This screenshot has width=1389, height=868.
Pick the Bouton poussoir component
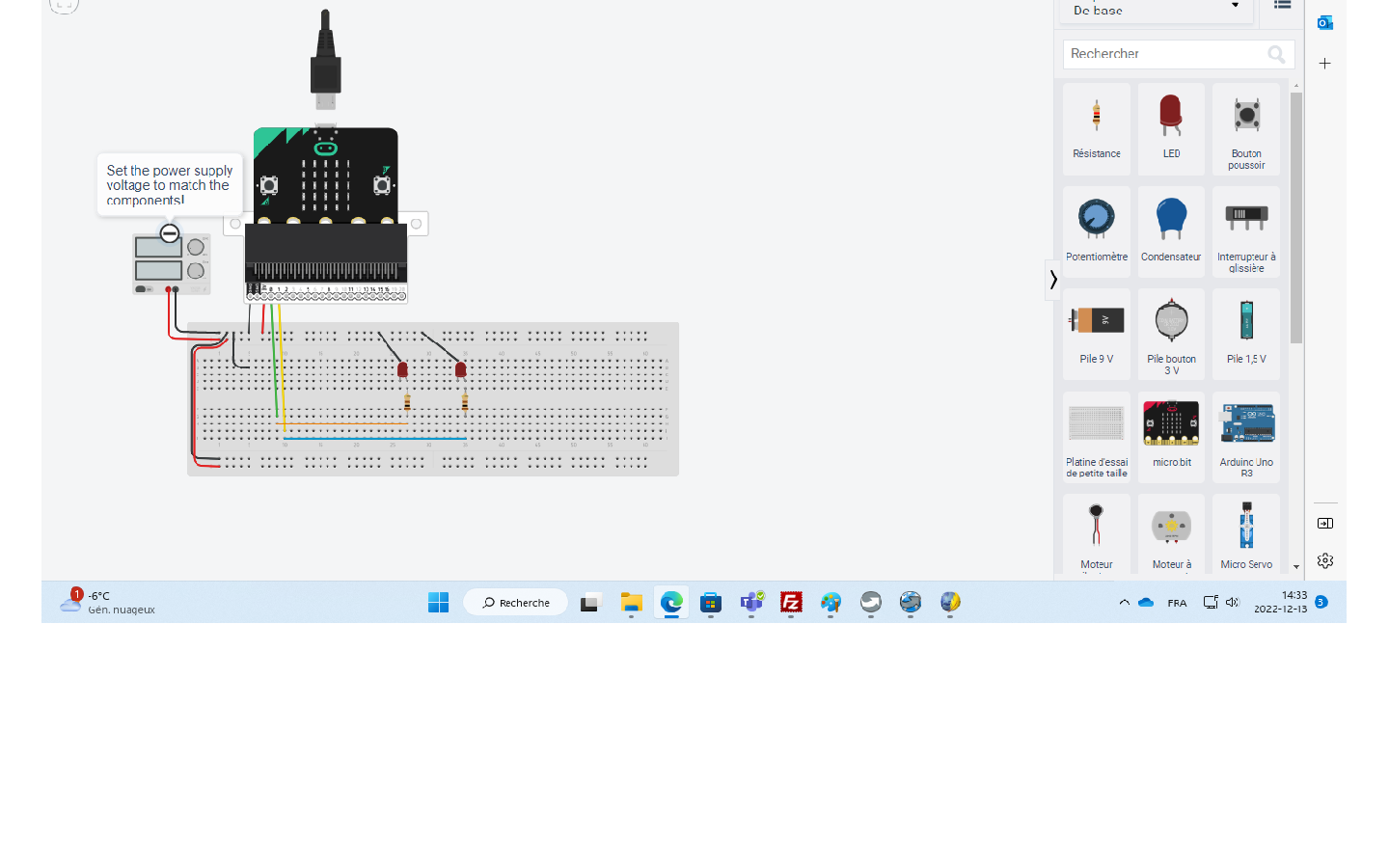tap(1246, 128)
